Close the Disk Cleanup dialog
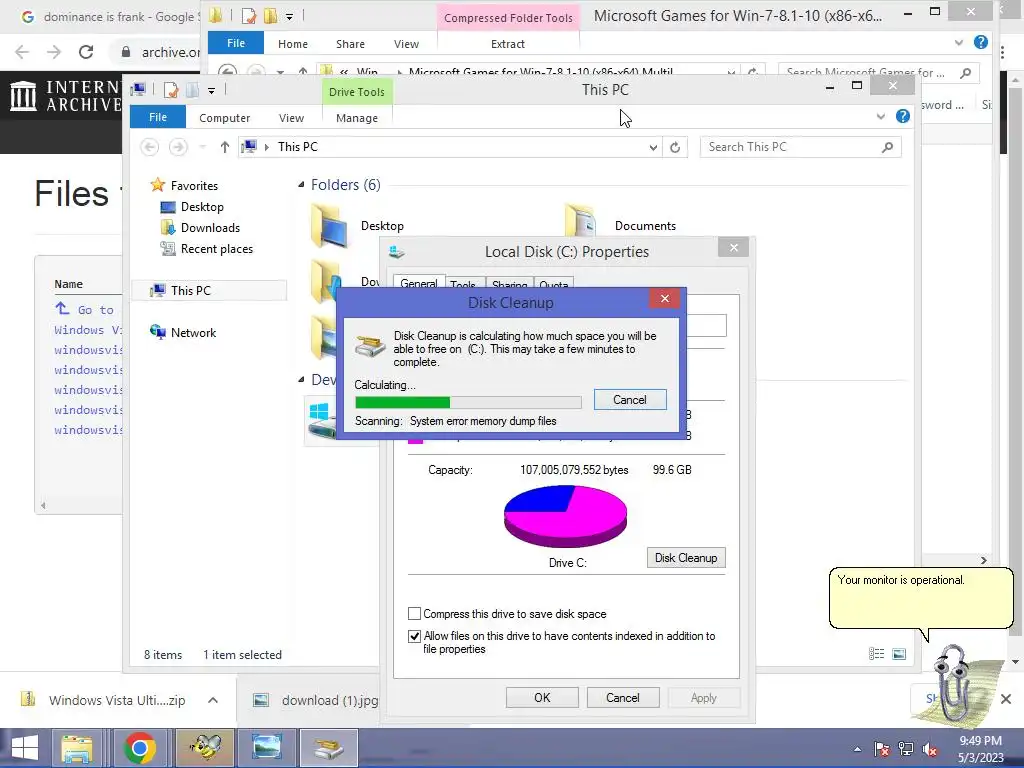Screen dimensions: 1024x768 [x=664, y=298]
